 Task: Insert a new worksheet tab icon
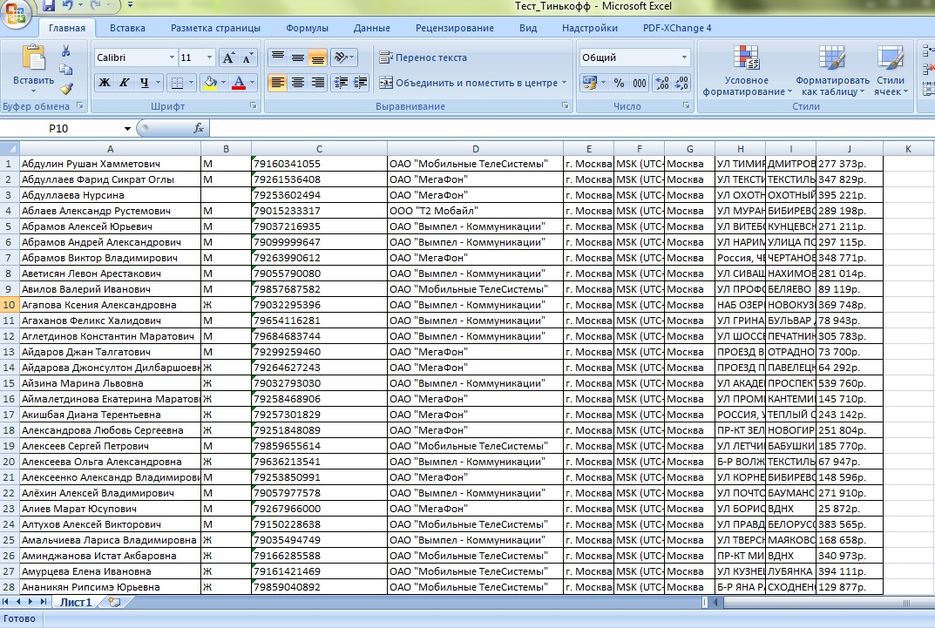(x=114, y=602)
